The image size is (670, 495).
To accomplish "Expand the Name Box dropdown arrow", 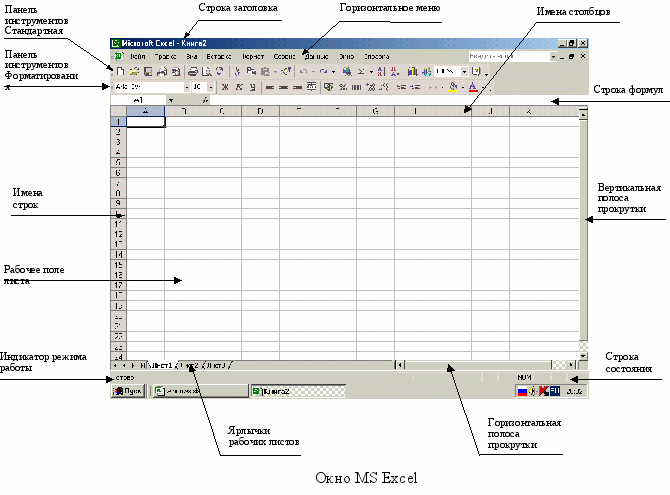I will tap(171, 100).
